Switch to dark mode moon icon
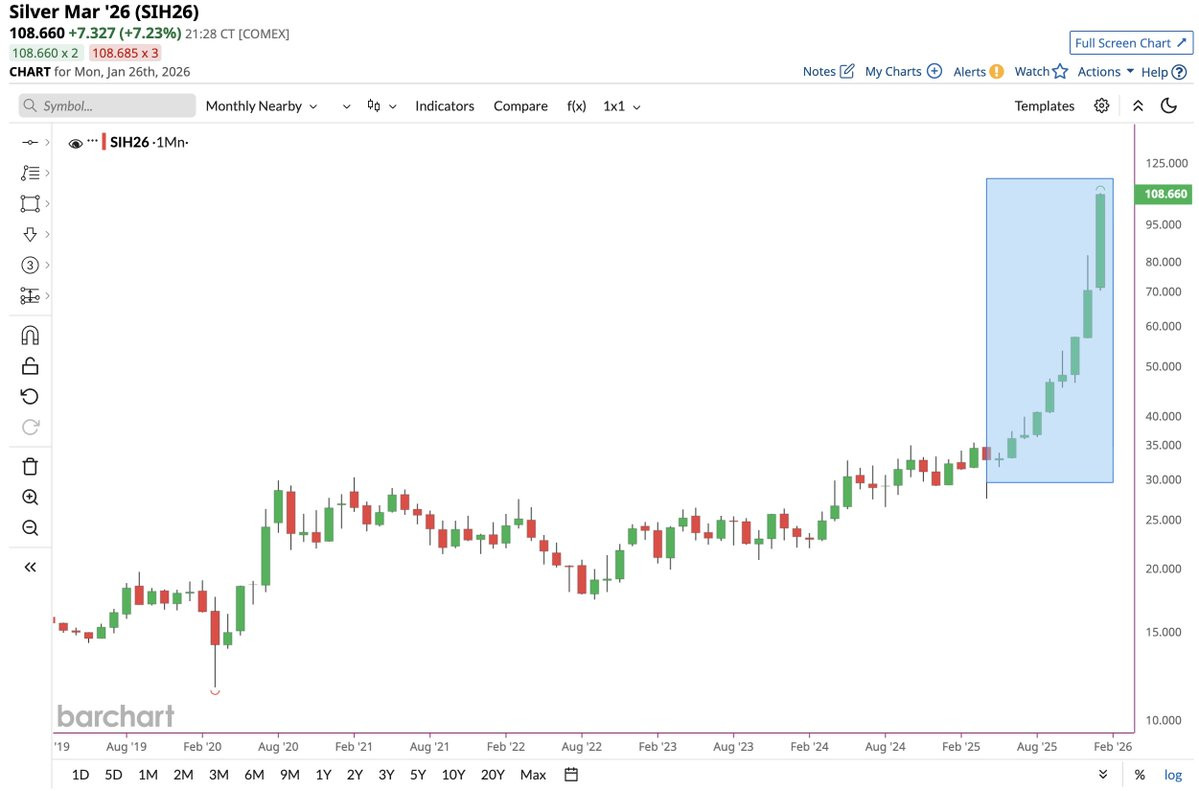 point(1168,106)
